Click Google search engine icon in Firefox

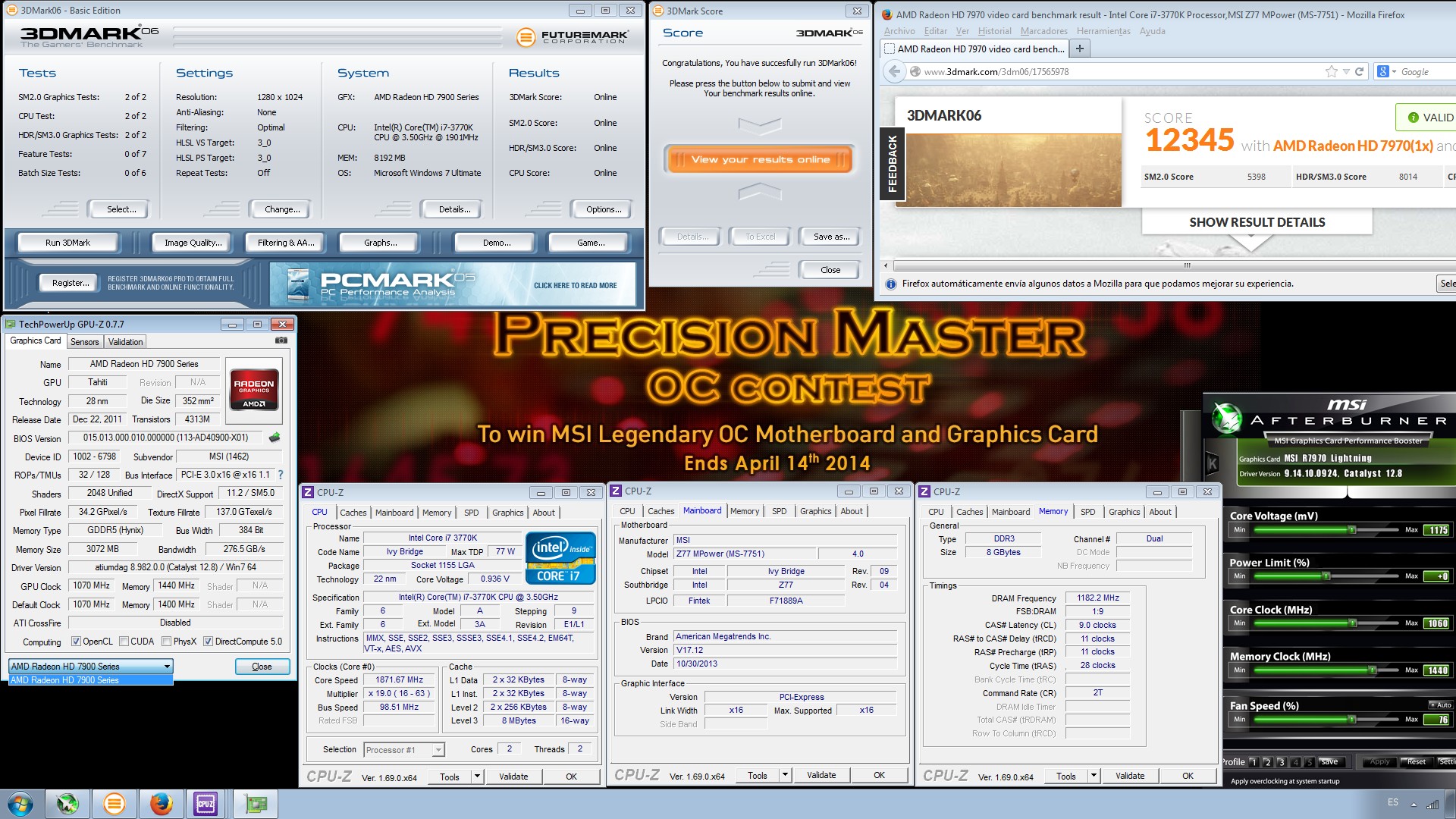(1383, 71)
